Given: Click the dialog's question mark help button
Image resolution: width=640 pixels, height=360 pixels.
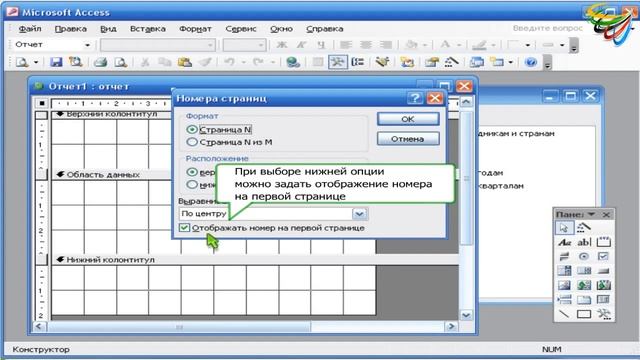Looking at the screenshot, I should [415, 98].
